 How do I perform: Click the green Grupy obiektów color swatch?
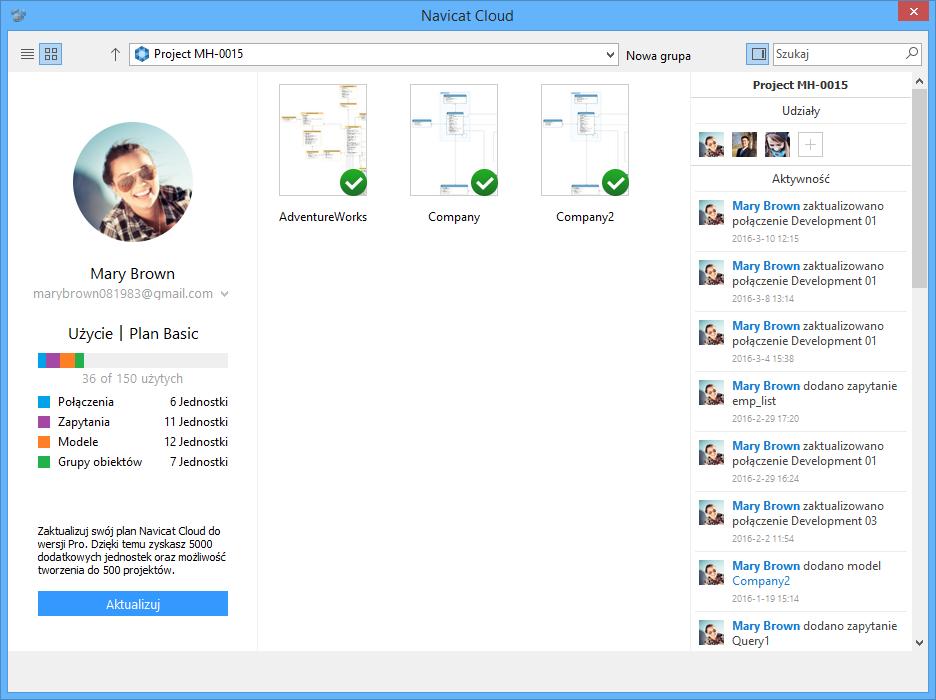44,462
